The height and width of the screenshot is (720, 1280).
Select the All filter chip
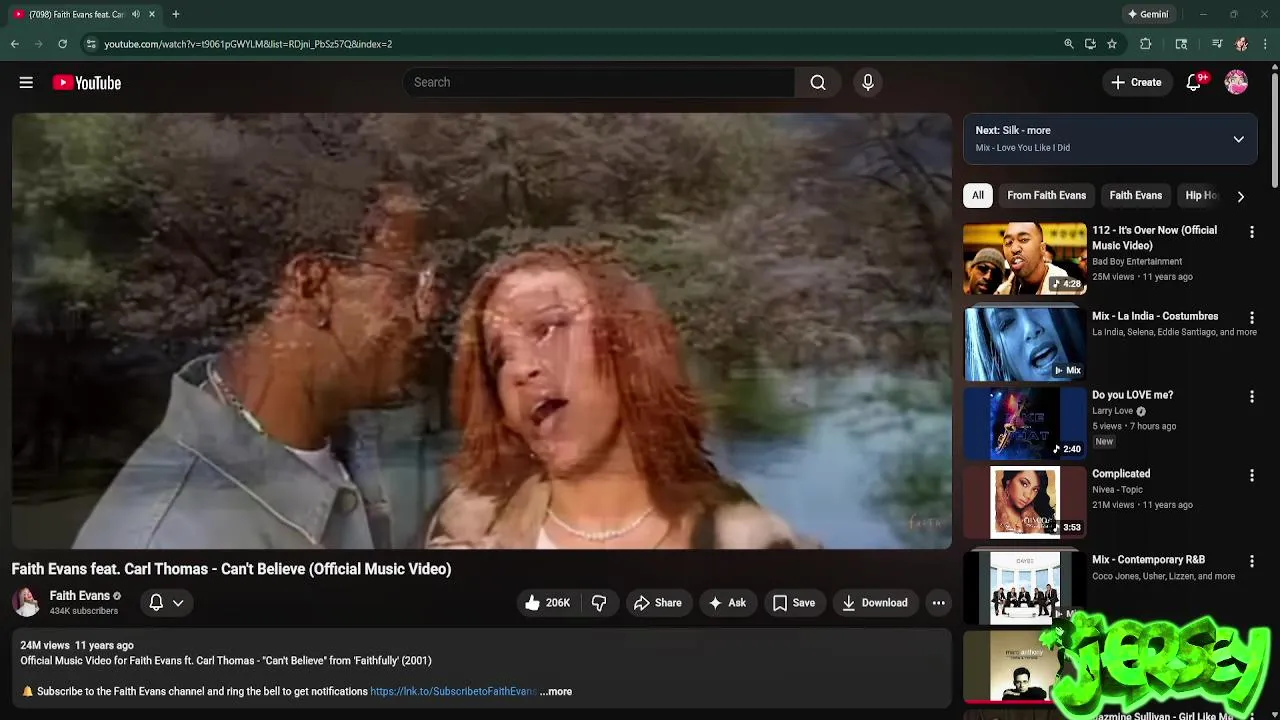pos(978,196)
